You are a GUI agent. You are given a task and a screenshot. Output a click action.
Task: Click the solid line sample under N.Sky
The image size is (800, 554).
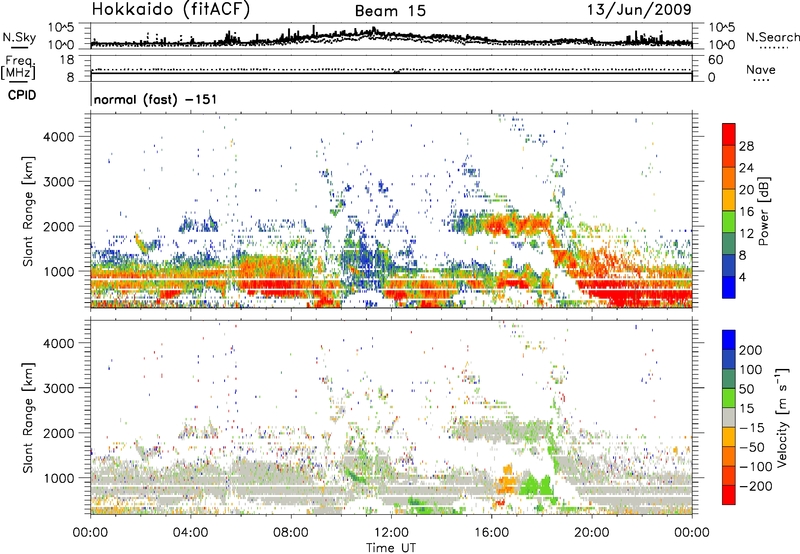(19, 47)
